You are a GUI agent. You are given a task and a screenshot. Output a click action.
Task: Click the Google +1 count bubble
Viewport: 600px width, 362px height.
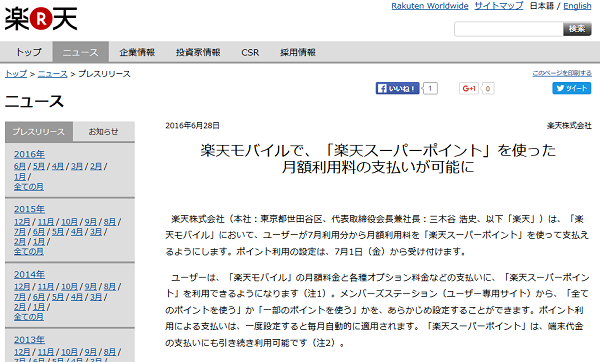click(x=488, y=88)
